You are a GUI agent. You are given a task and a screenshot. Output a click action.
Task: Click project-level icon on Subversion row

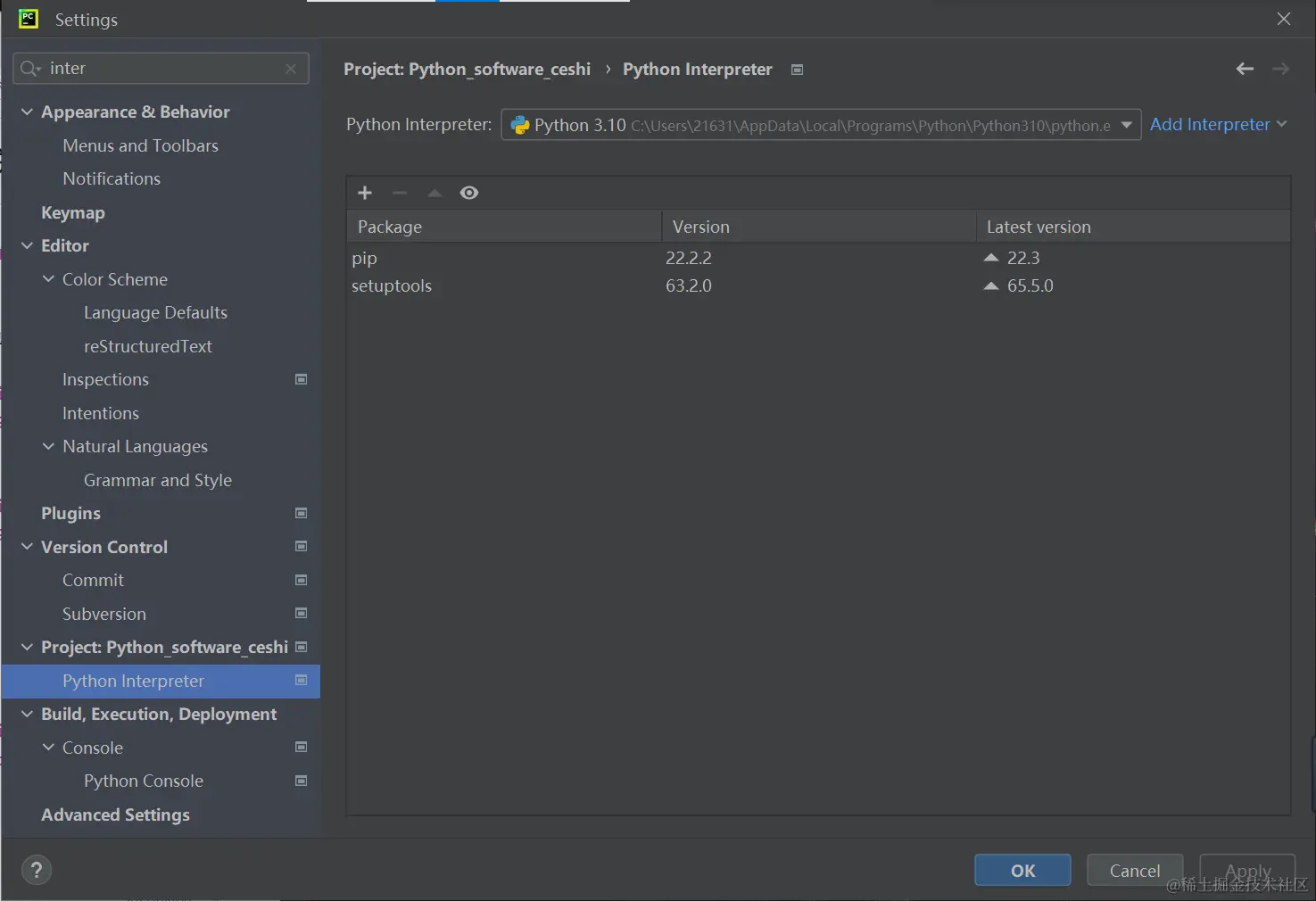[301, 613]
